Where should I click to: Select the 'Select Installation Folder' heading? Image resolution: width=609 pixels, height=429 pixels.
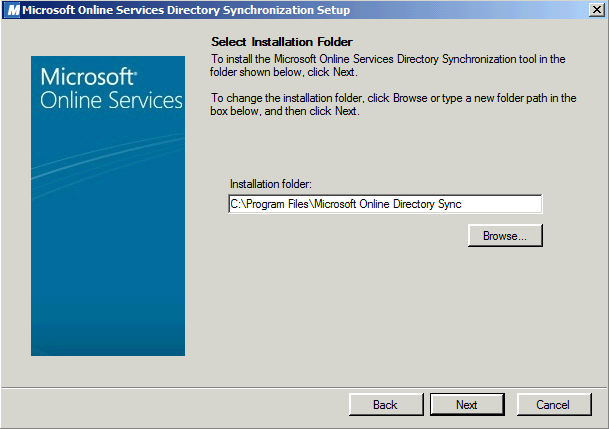pos(282,42)
